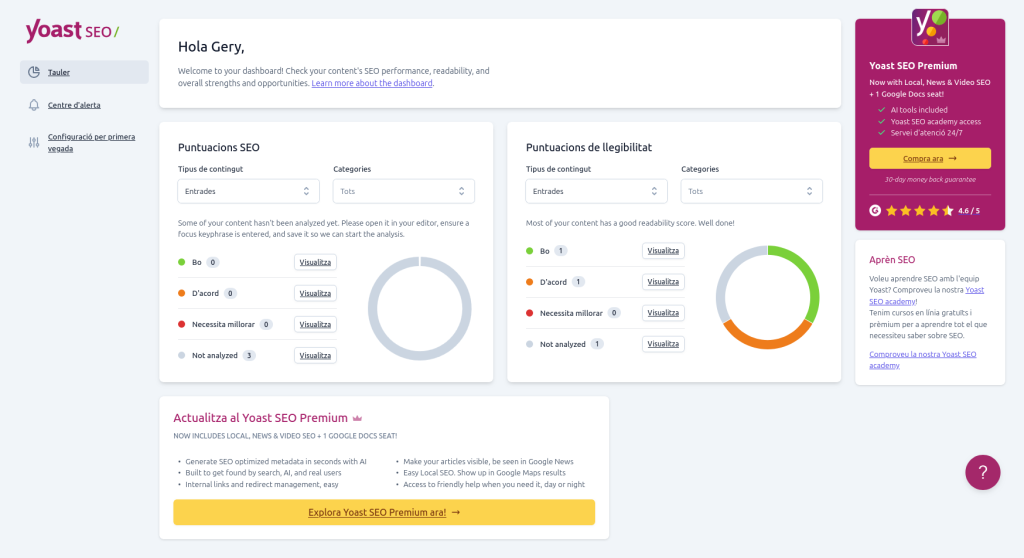Click Visualitza for Not analyzed SEO scores
Image resolution: width=1024 pixels, height=558 pixels.
pos(315,355)
